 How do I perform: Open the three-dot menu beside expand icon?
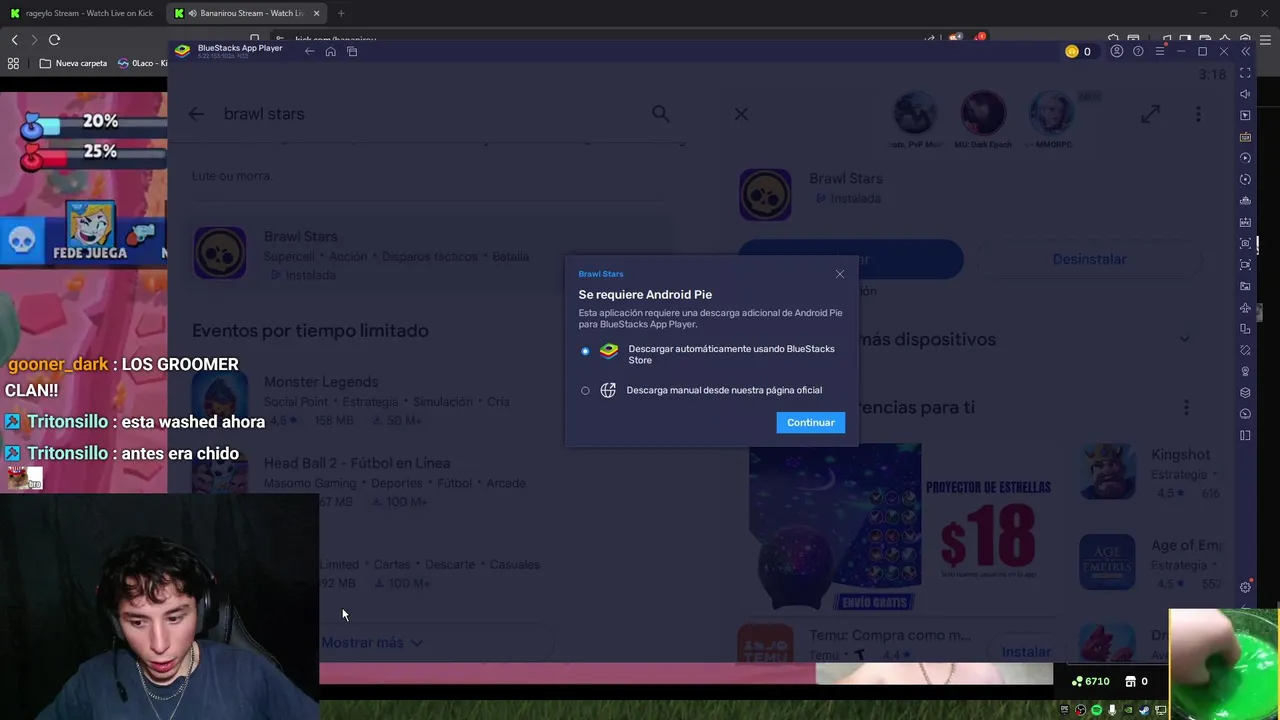coord(1198,114)
